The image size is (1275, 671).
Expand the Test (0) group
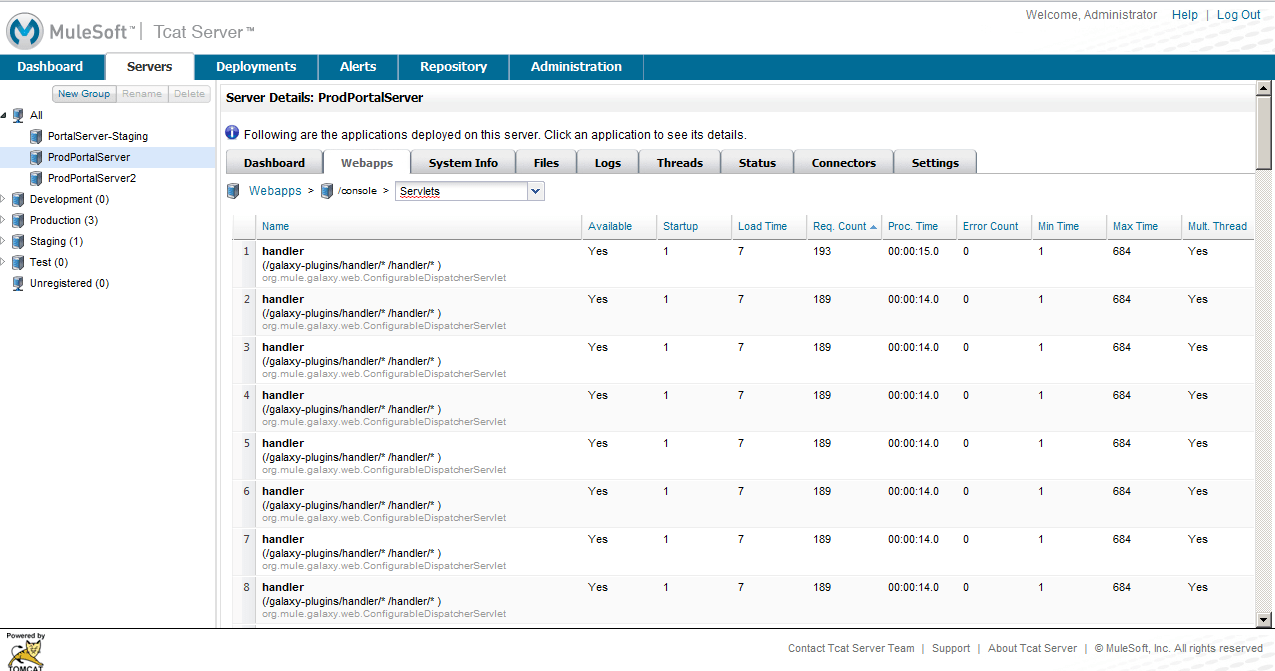point(4,262)
